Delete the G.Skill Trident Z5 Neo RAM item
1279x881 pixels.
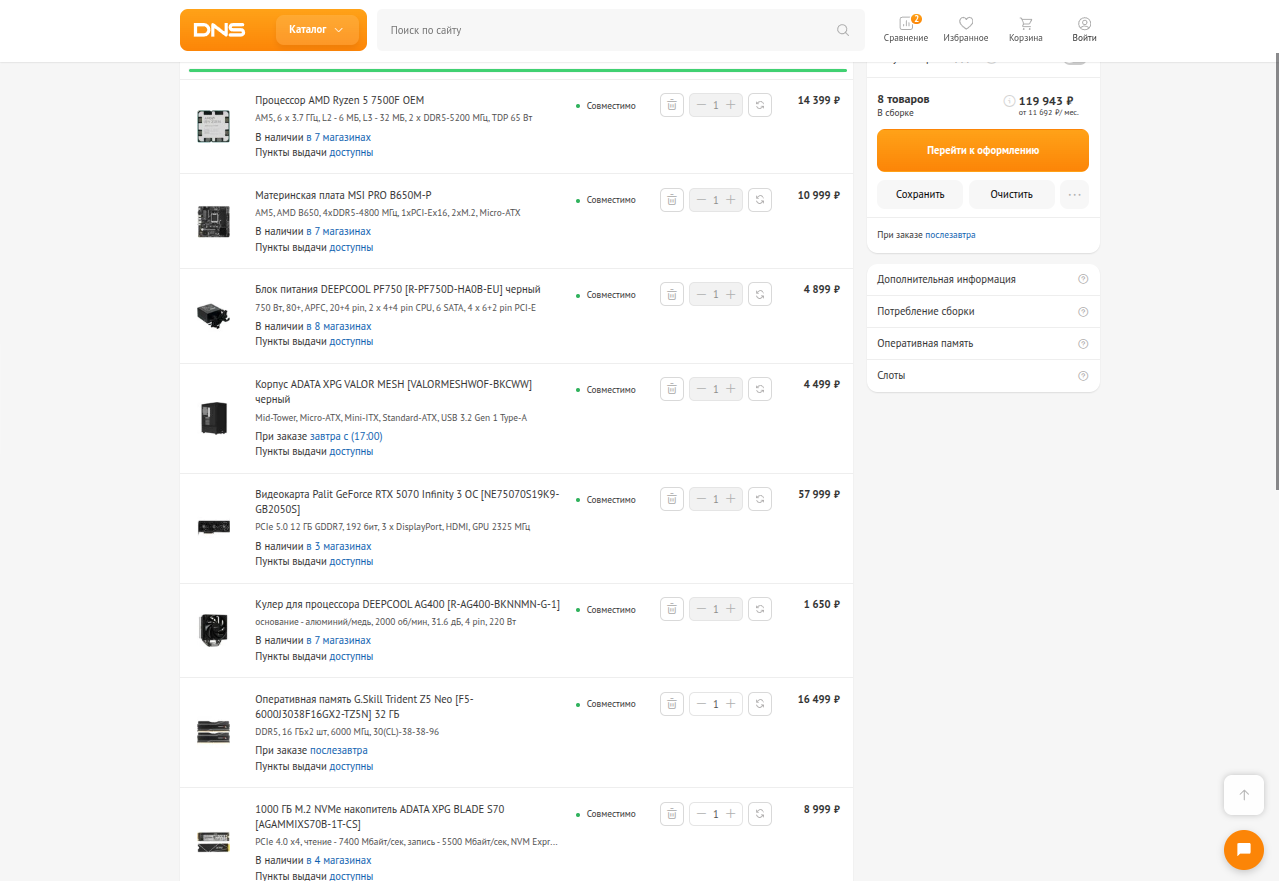672,704
